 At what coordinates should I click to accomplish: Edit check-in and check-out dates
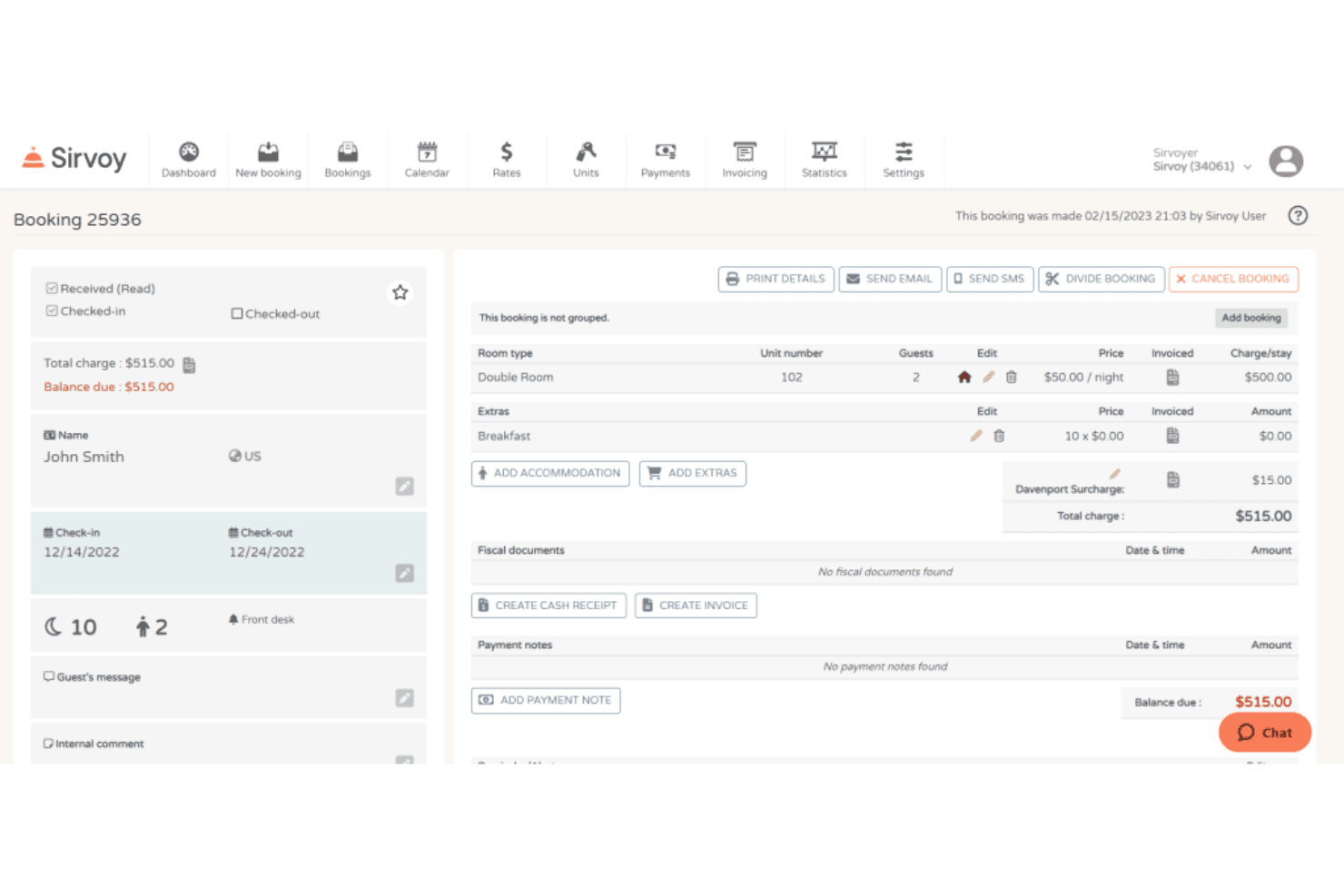(404, 574)
